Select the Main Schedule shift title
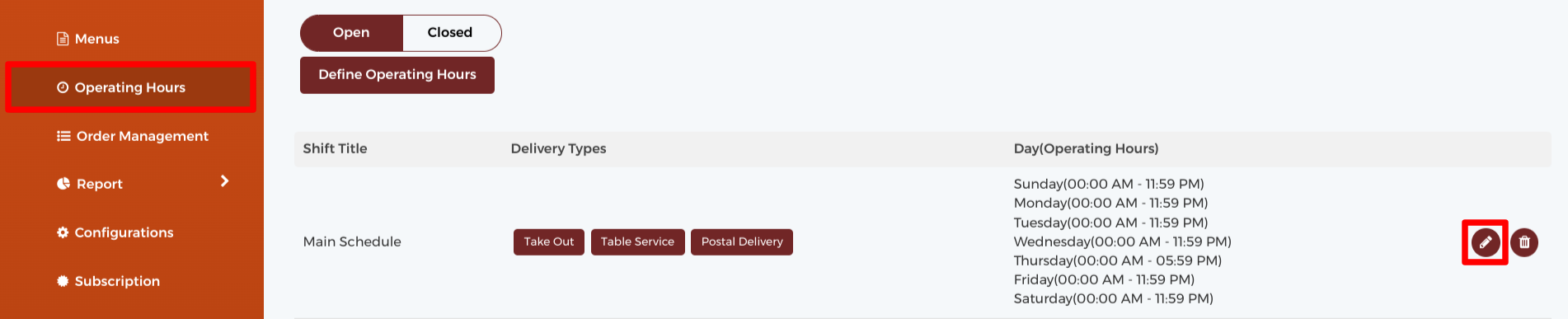The width and height of the screenshot is (1568, 319). (352, 242)
